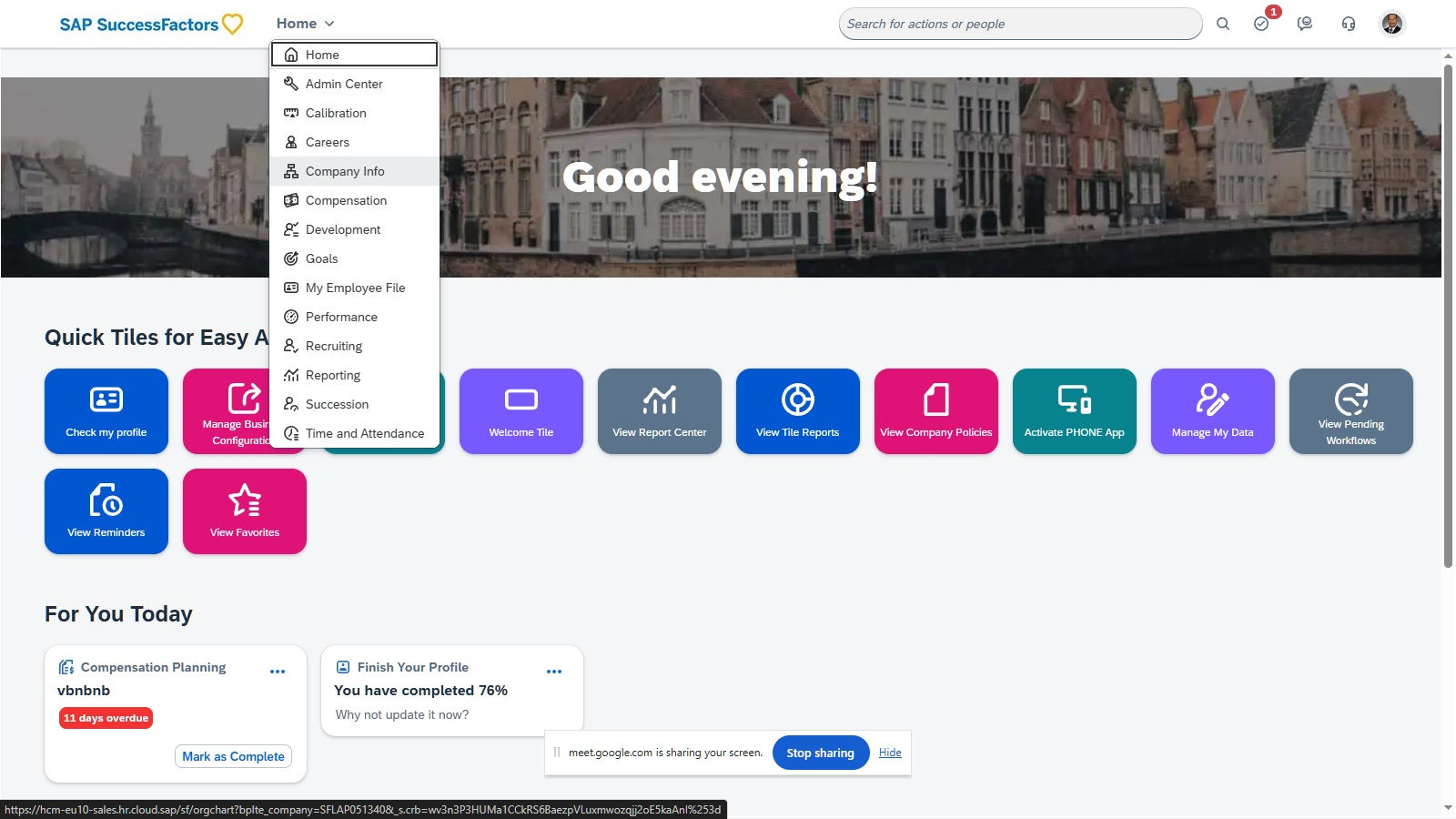This screenshot has width=1456, height=819.
Task: Open the headset support icon
Action: 1349,25
